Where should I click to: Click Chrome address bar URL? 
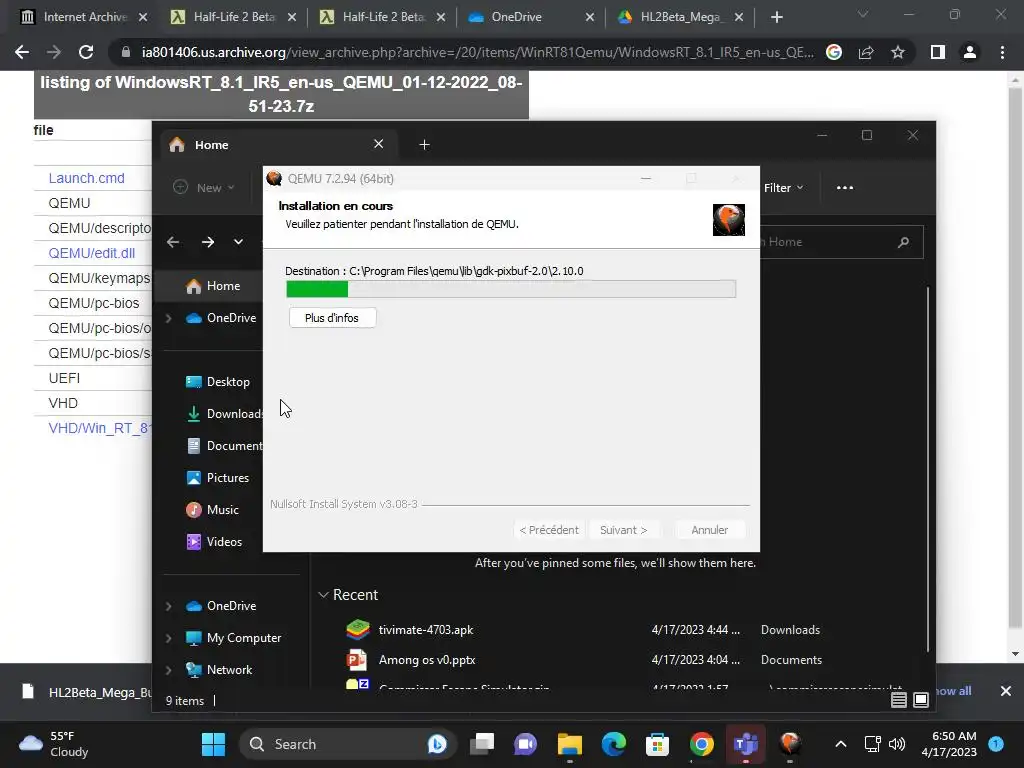[x=477, y=52]
